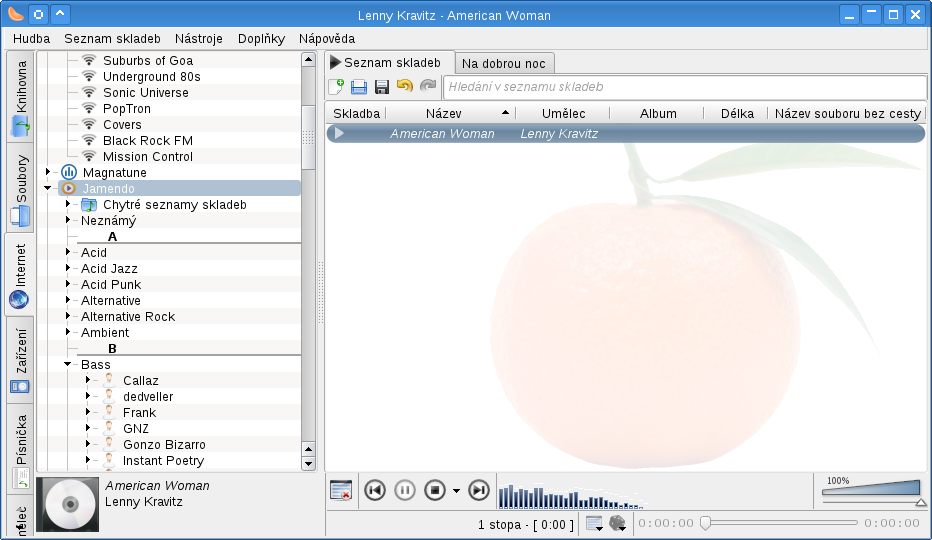Screen dimensions: 932x540
Task: Expand the Acid Jazz genre
Action: [x=68, y=268]
